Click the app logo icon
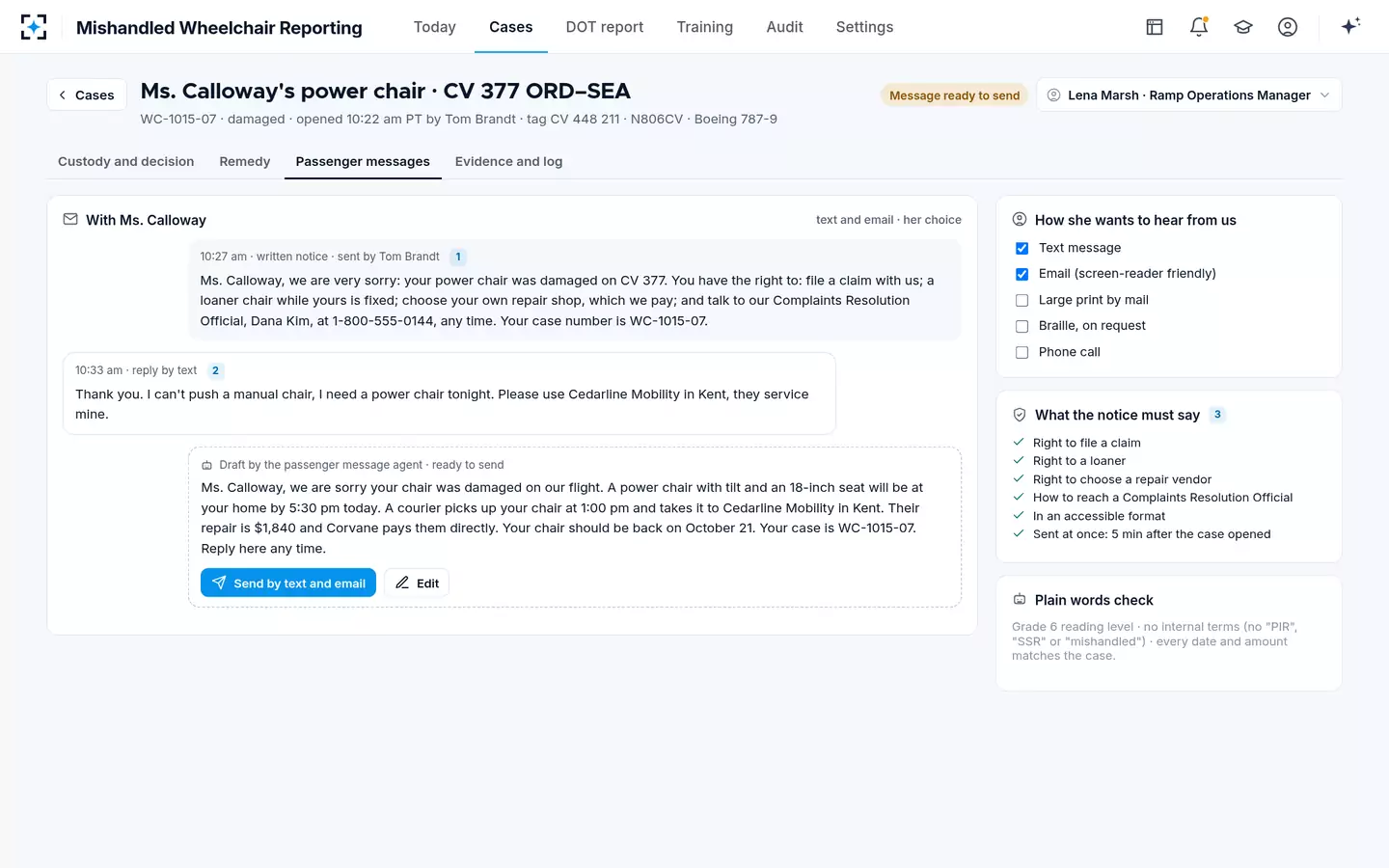 (x=34, y=27)
